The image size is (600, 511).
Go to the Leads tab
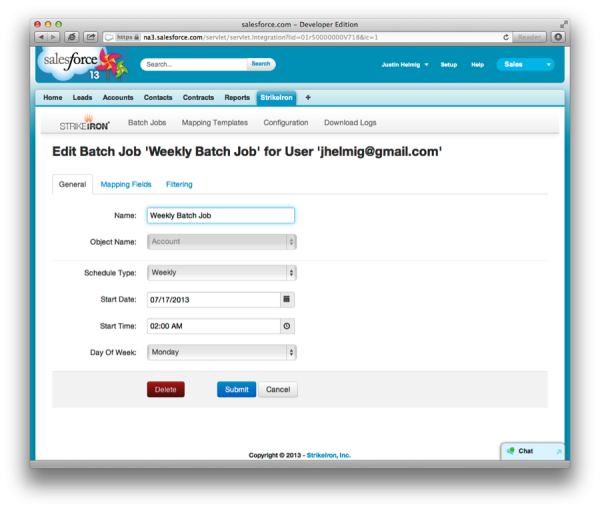(x=82, y=98)
